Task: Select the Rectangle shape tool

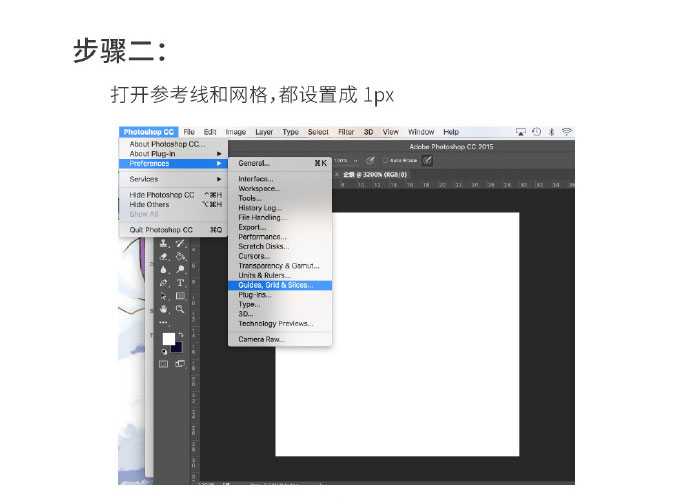Action: tap(180, 296)
